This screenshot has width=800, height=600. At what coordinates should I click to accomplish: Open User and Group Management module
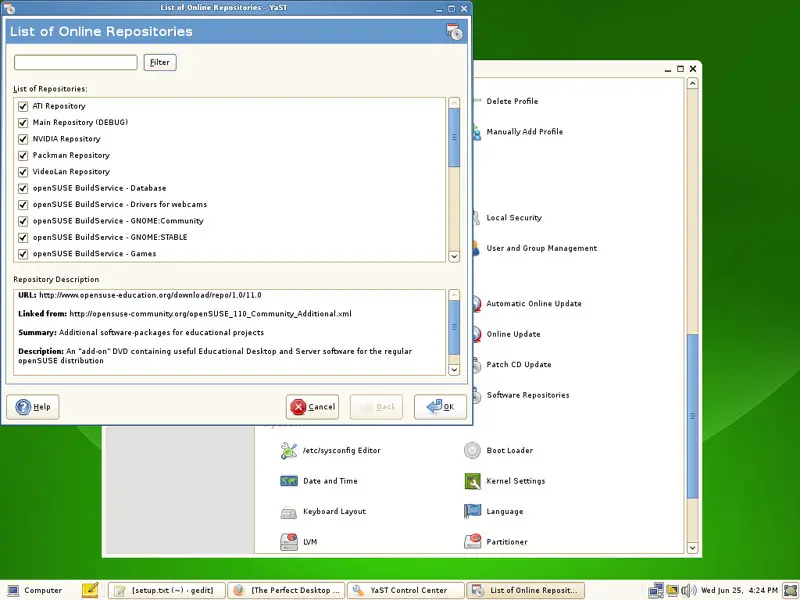click(541, 248)
